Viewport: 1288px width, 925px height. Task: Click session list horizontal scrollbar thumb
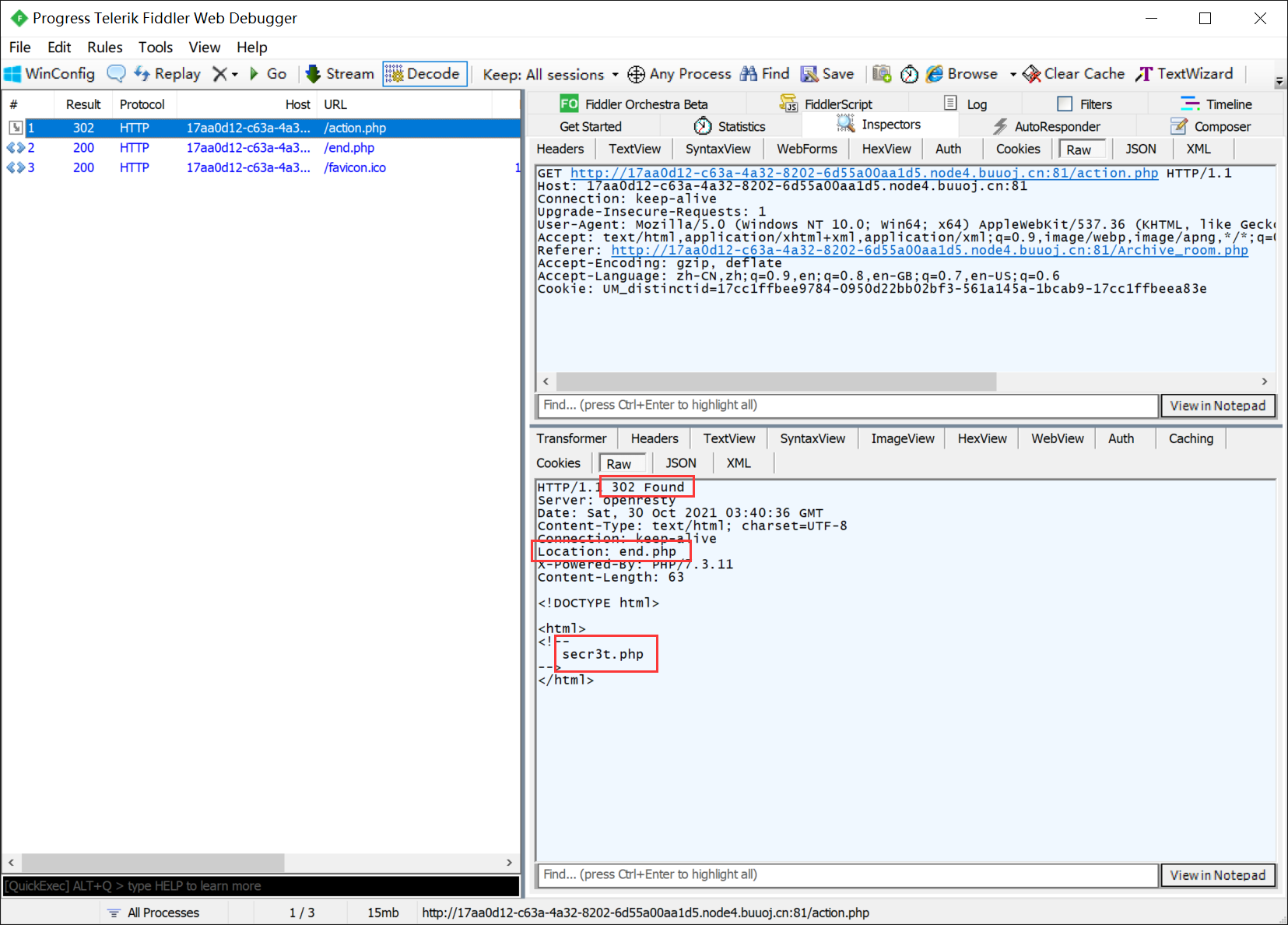153,863
